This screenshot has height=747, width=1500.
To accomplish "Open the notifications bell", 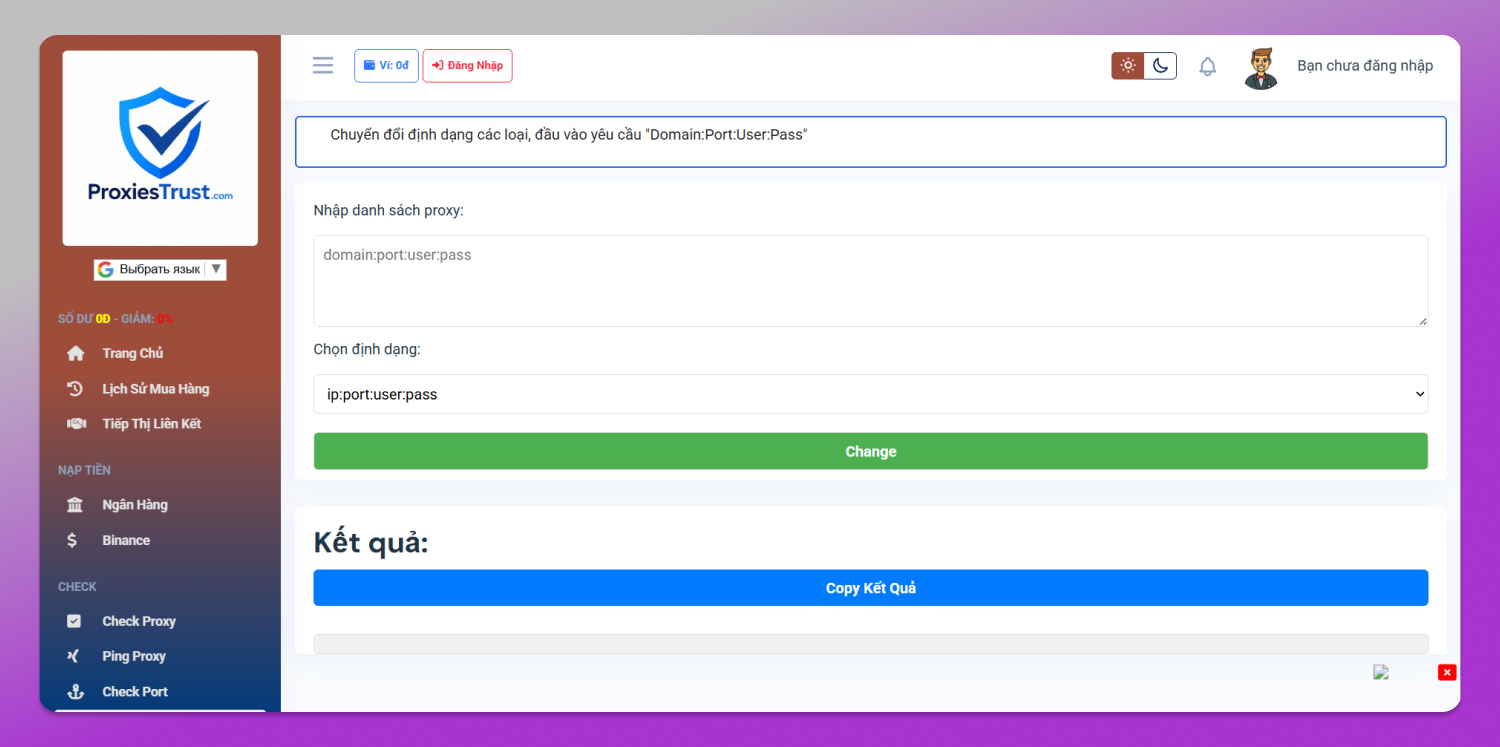I will tap(1208, 67).
